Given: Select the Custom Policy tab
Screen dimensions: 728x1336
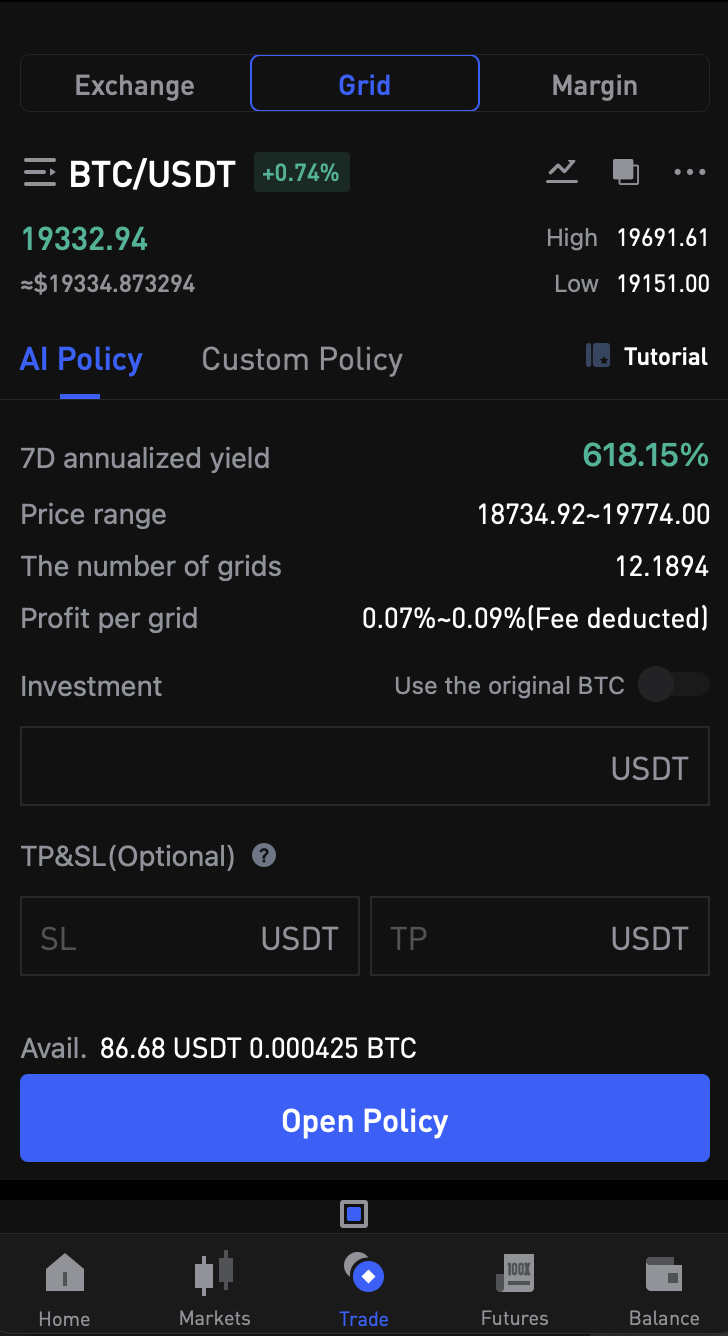Looking at the screenshot, I should point(302,359).
